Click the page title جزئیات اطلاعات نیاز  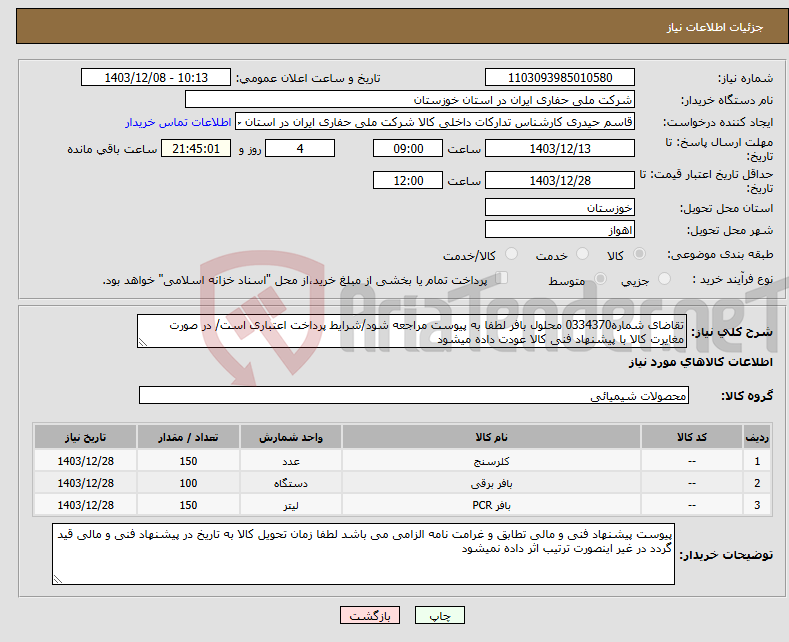tap(715, 27)
